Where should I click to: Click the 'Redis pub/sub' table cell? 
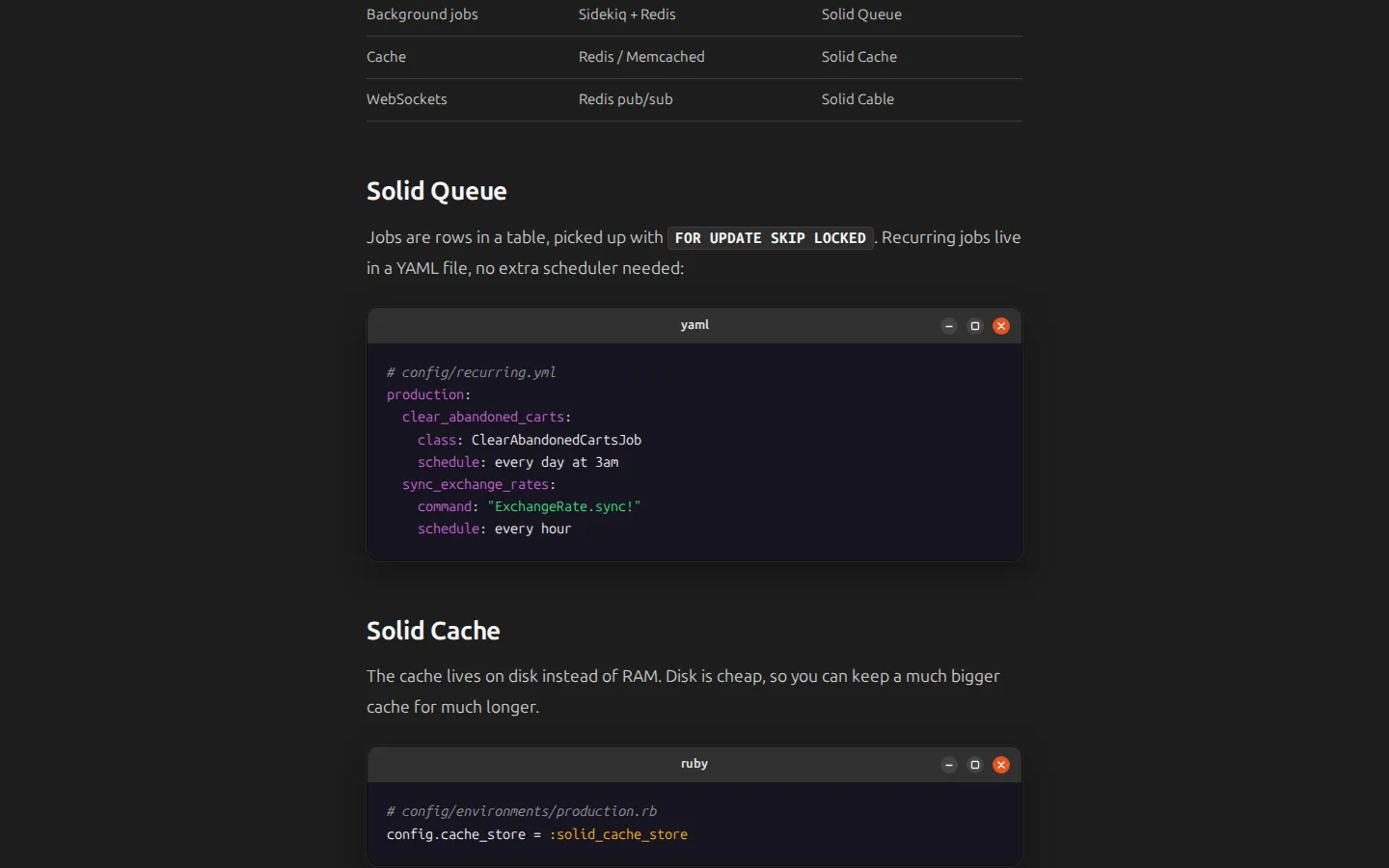point(626,99)
